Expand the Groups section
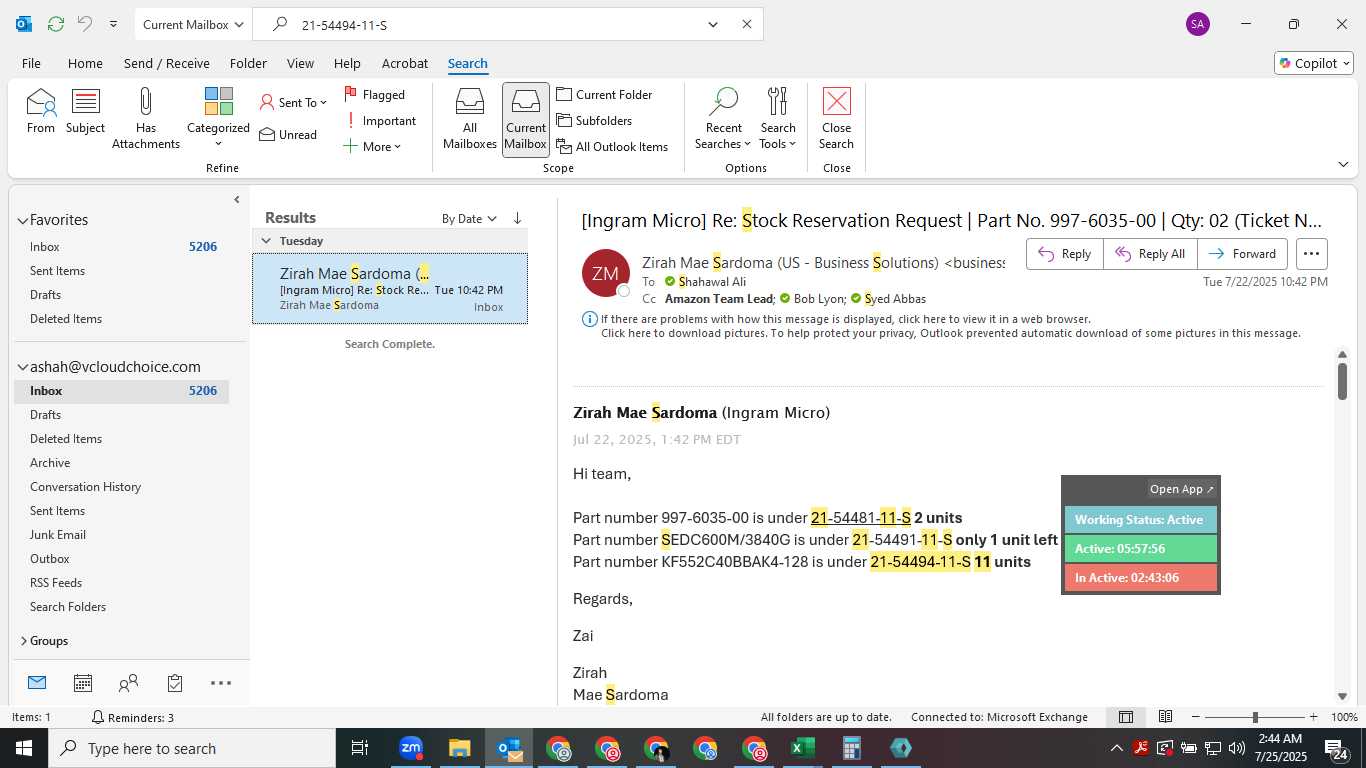This screenshot has width=1366, height=768. tap(23, 641)
